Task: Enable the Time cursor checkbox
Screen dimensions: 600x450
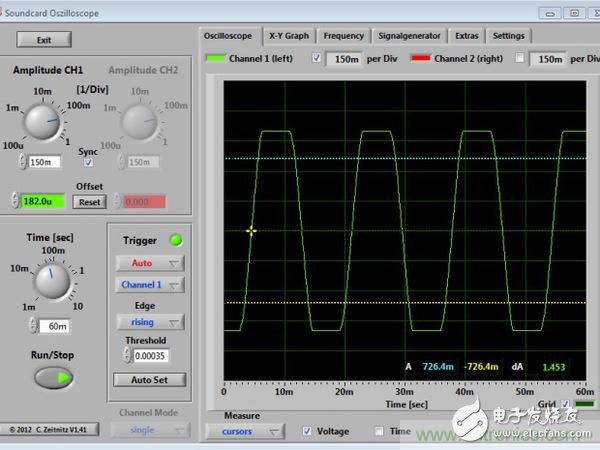Action: coord(379,431)
